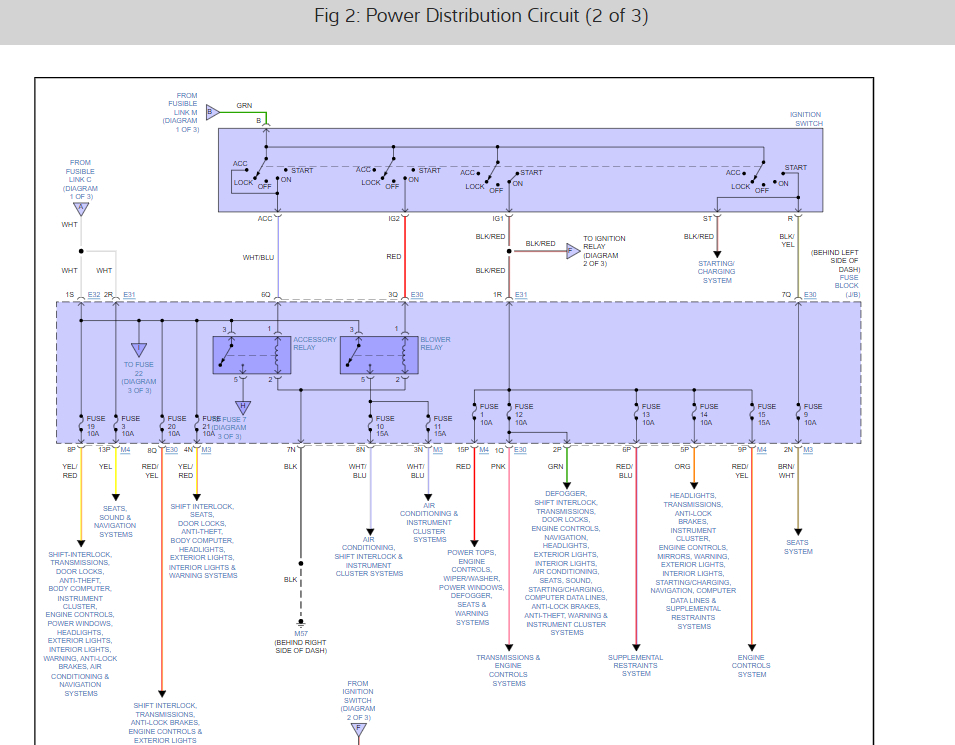Screen dimensions: 955x745
Task: Select the Accessory Relay symbol box
Action: pos(252,355)
